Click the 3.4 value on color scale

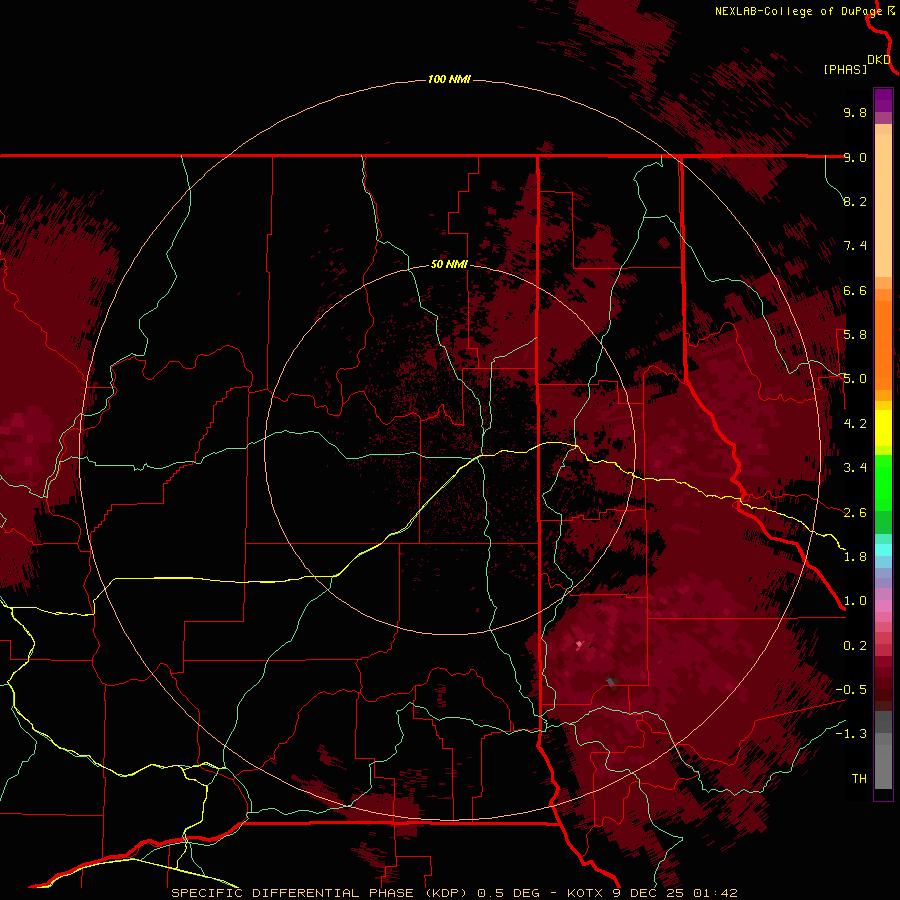(855, 468)
